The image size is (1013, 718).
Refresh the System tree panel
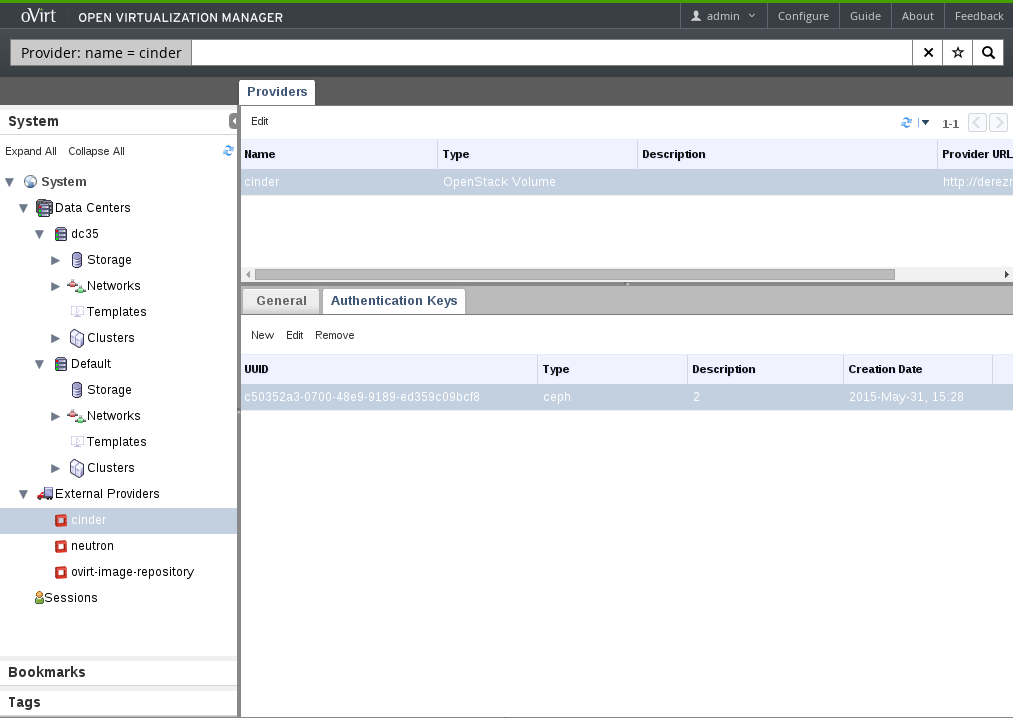(228, 151)
